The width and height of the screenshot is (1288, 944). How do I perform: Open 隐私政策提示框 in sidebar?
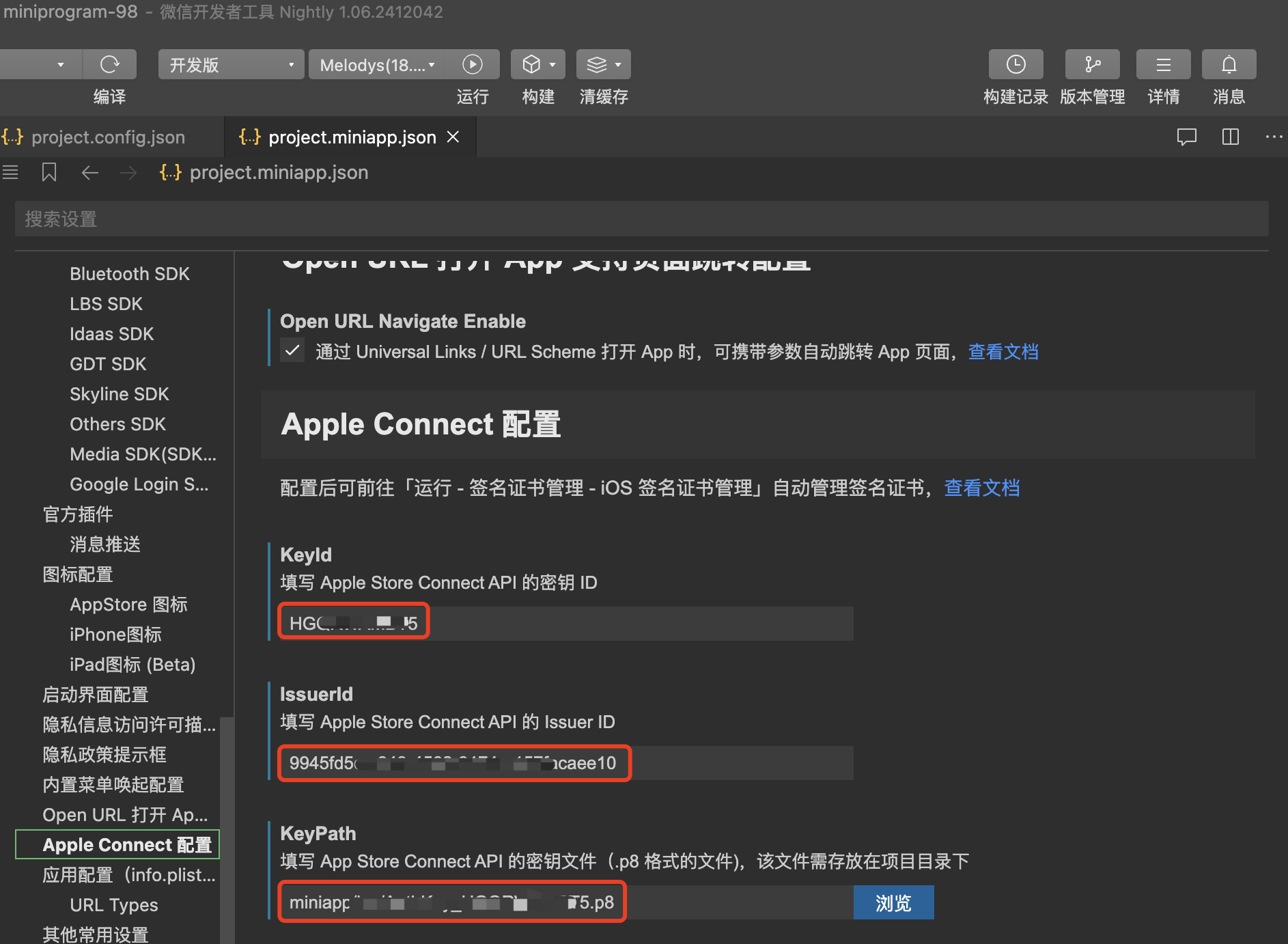[x=104, y=755]
